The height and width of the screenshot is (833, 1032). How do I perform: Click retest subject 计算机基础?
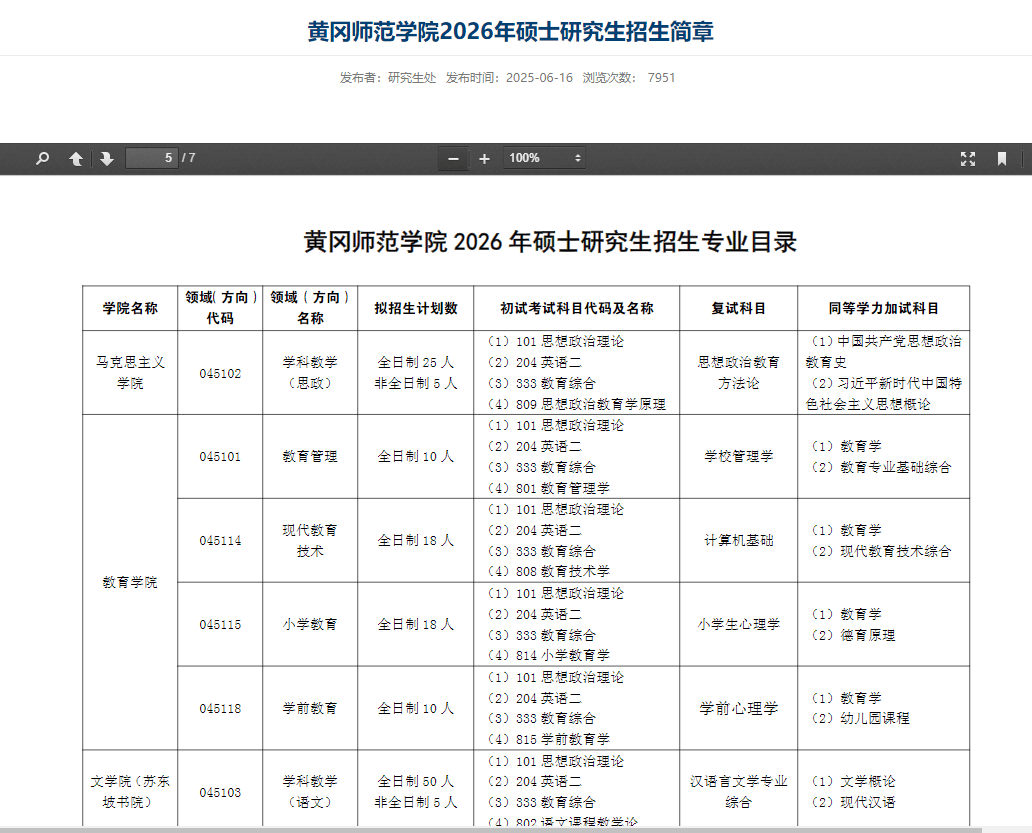[738, 541]
